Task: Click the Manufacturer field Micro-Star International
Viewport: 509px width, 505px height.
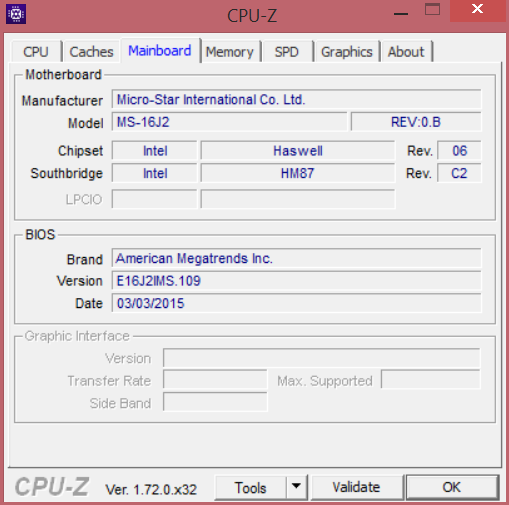Action: click(x=296, y=99)
